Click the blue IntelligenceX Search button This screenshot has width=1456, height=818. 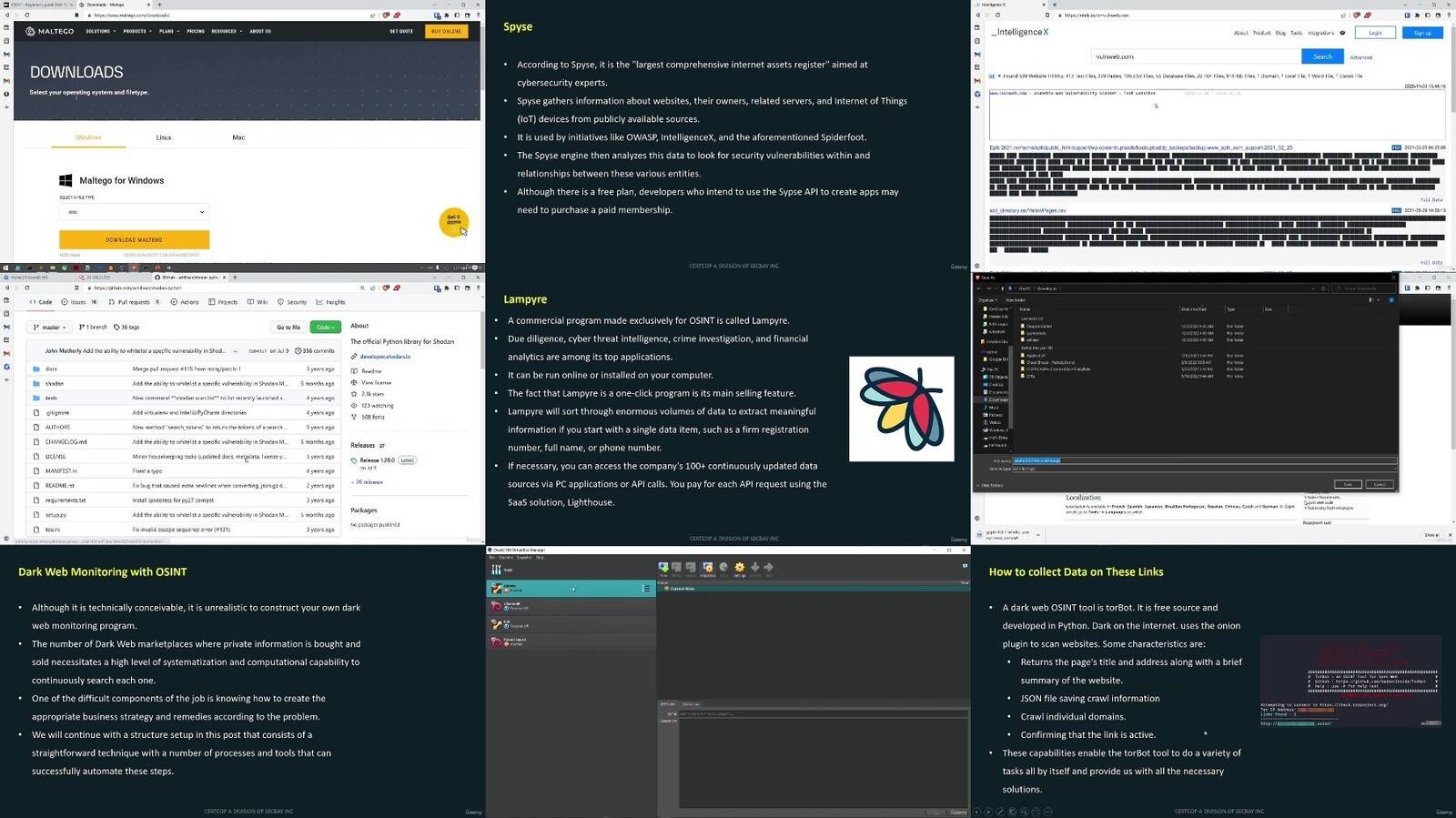1322,56
